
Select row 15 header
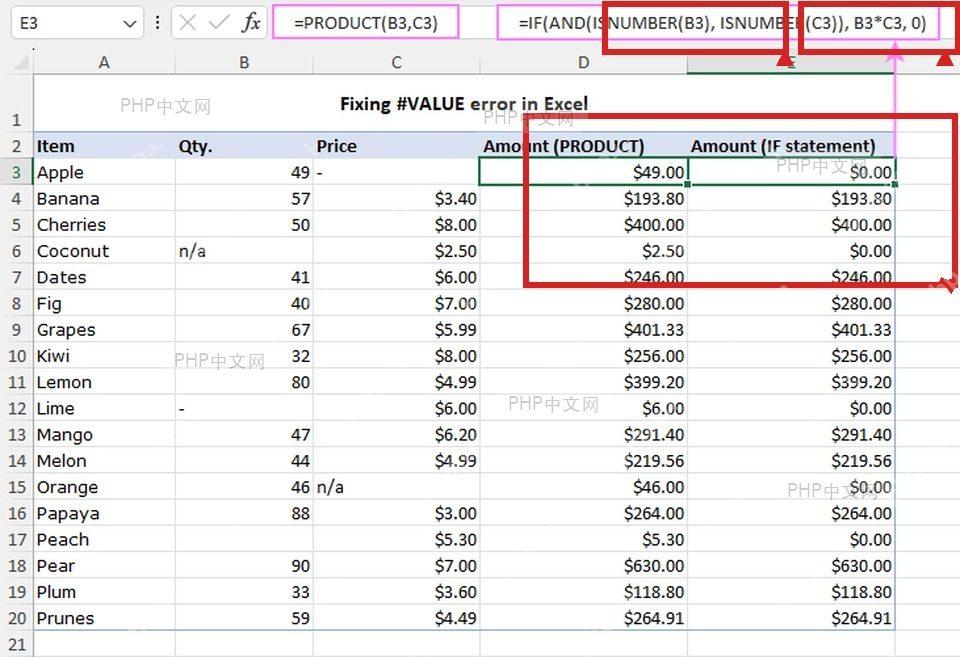click(17, 487)
